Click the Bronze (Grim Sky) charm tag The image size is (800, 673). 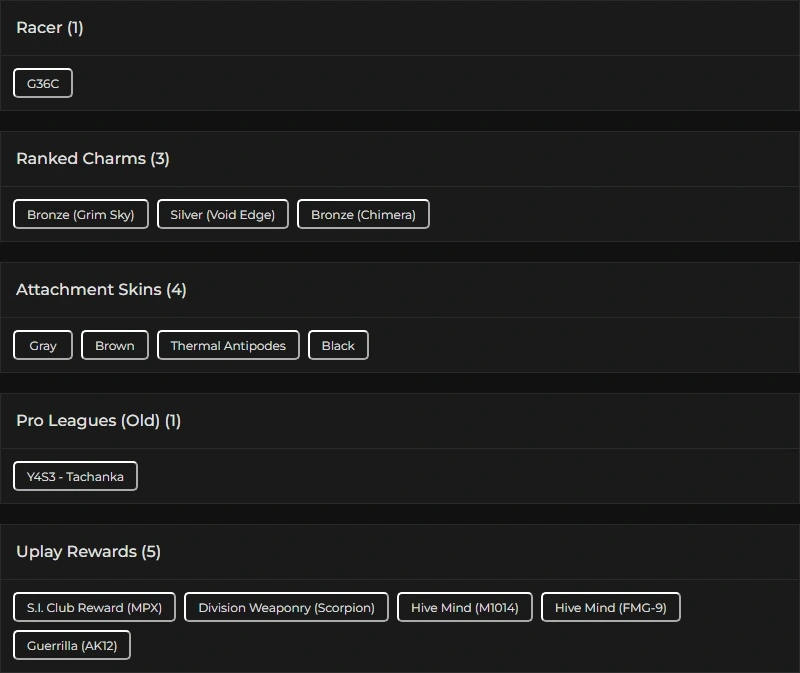click(80, 215)
